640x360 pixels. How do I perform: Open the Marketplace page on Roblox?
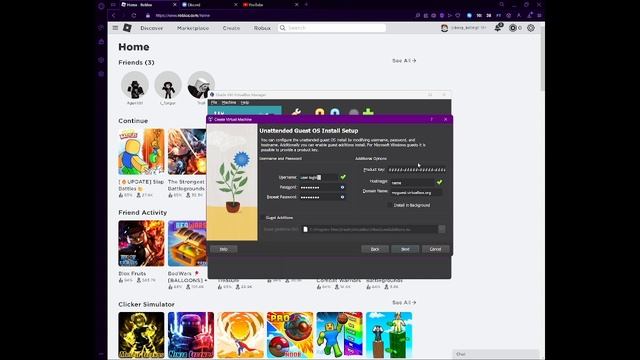pos(193,28)
